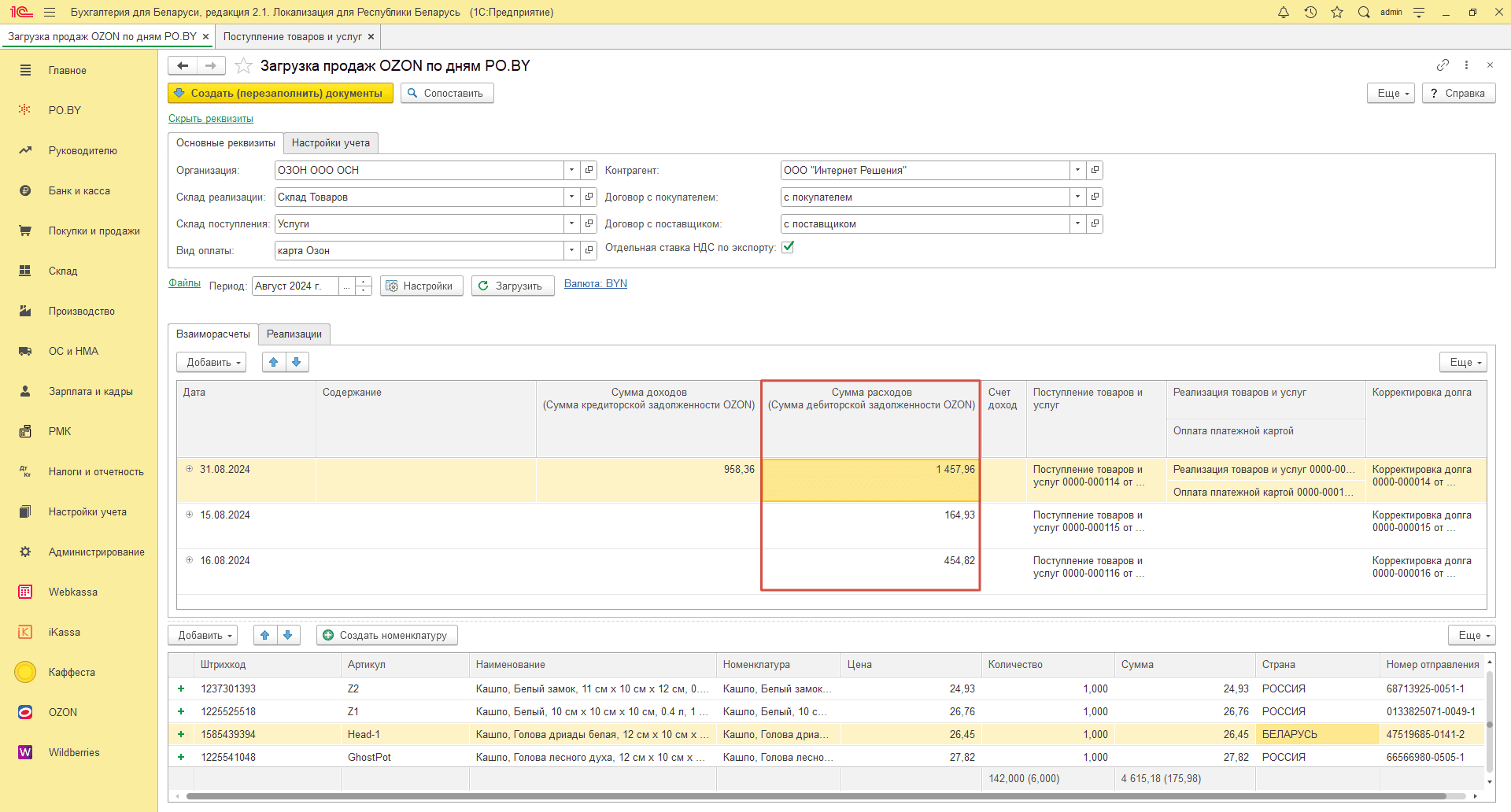The image size is (1511, 812).
Task: Open the Банк и касса section
Action: (79, 190)
